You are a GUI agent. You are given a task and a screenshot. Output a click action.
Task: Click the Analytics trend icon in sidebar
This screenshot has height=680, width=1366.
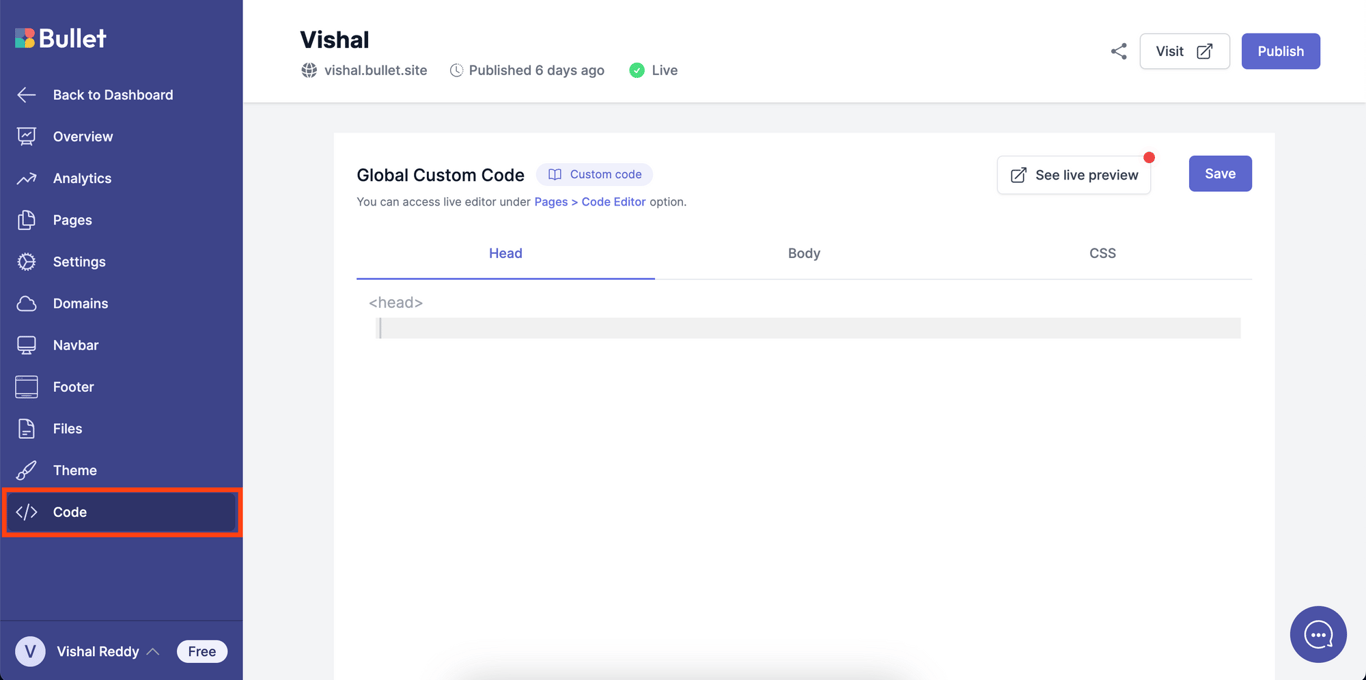[27, 178]
